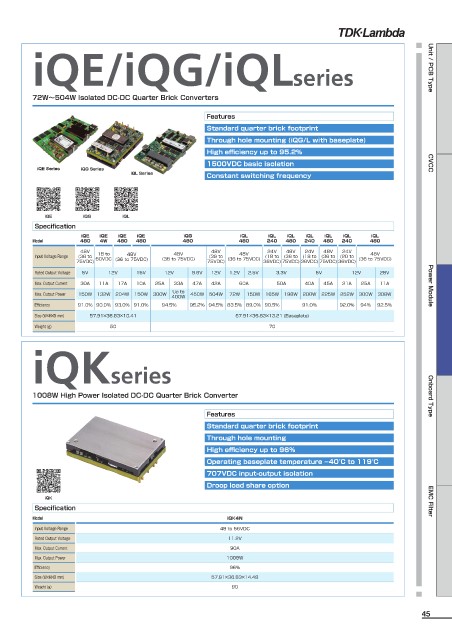Click 'Operating baseplate temperature' feature bar

point(299,461)
